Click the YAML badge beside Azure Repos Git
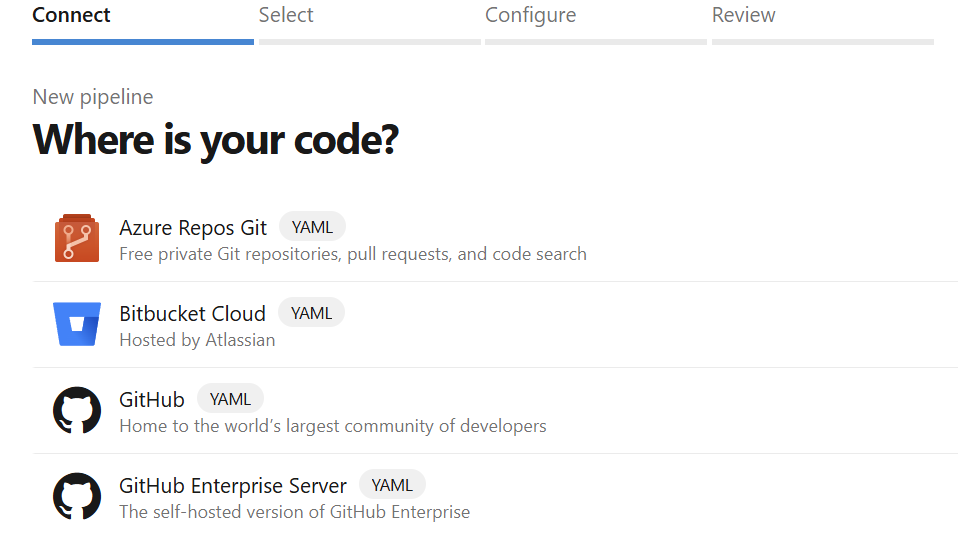958x560 pixels. 312,227
